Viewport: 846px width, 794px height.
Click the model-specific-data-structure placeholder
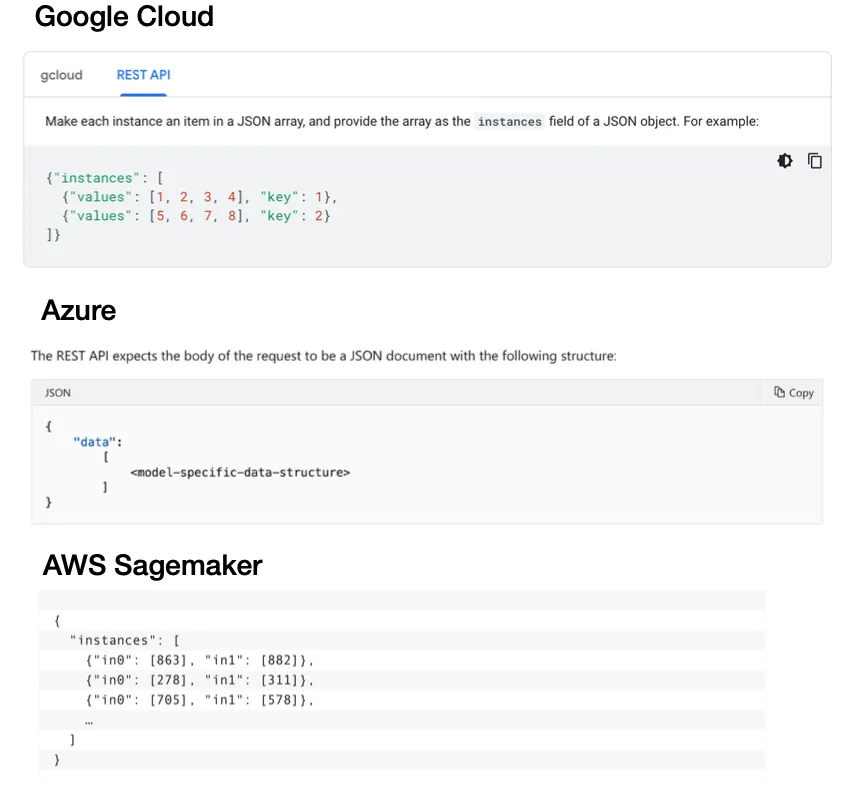point(240,472)
